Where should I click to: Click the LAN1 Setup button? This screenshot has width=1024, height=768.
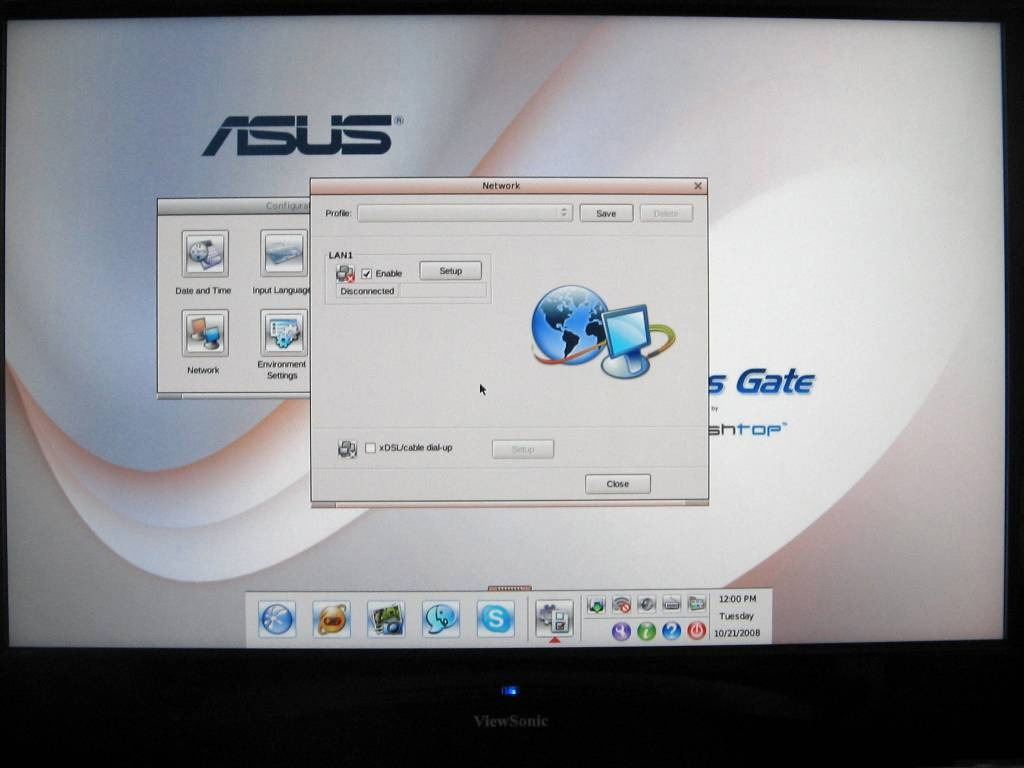(x=451, y=270)
